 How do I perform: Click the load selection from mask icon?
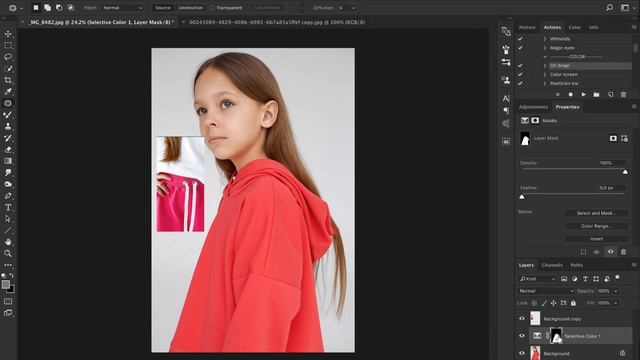click(x=583, y=252)
